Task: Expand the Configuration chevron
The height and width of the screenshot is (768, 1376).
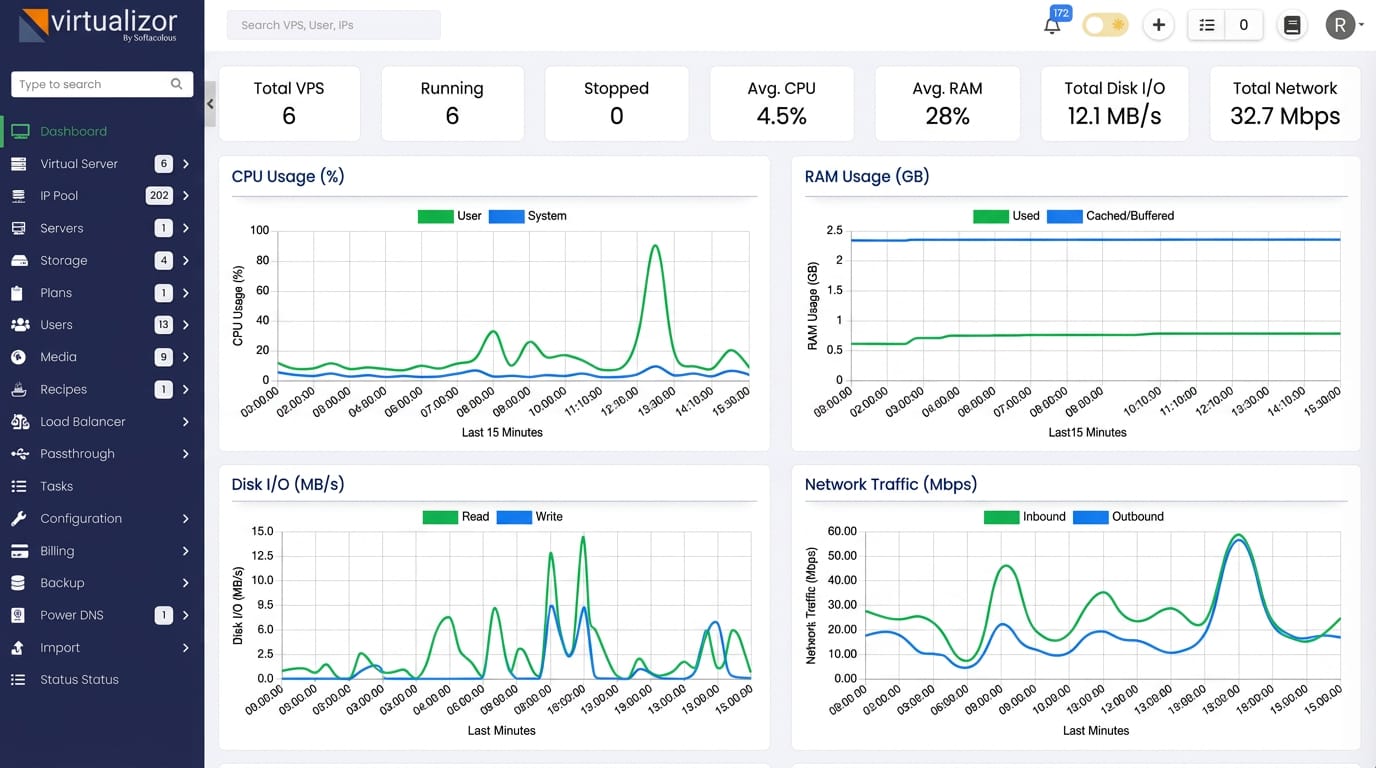Action: point(186,518)
